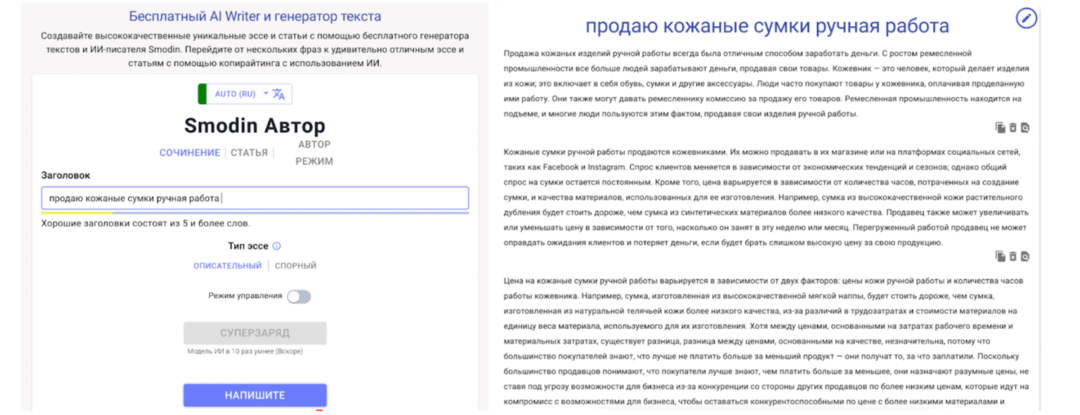Copy the first generated paragraph
The height and width of the screenshot is (415, 1080).
point(1000,127)
